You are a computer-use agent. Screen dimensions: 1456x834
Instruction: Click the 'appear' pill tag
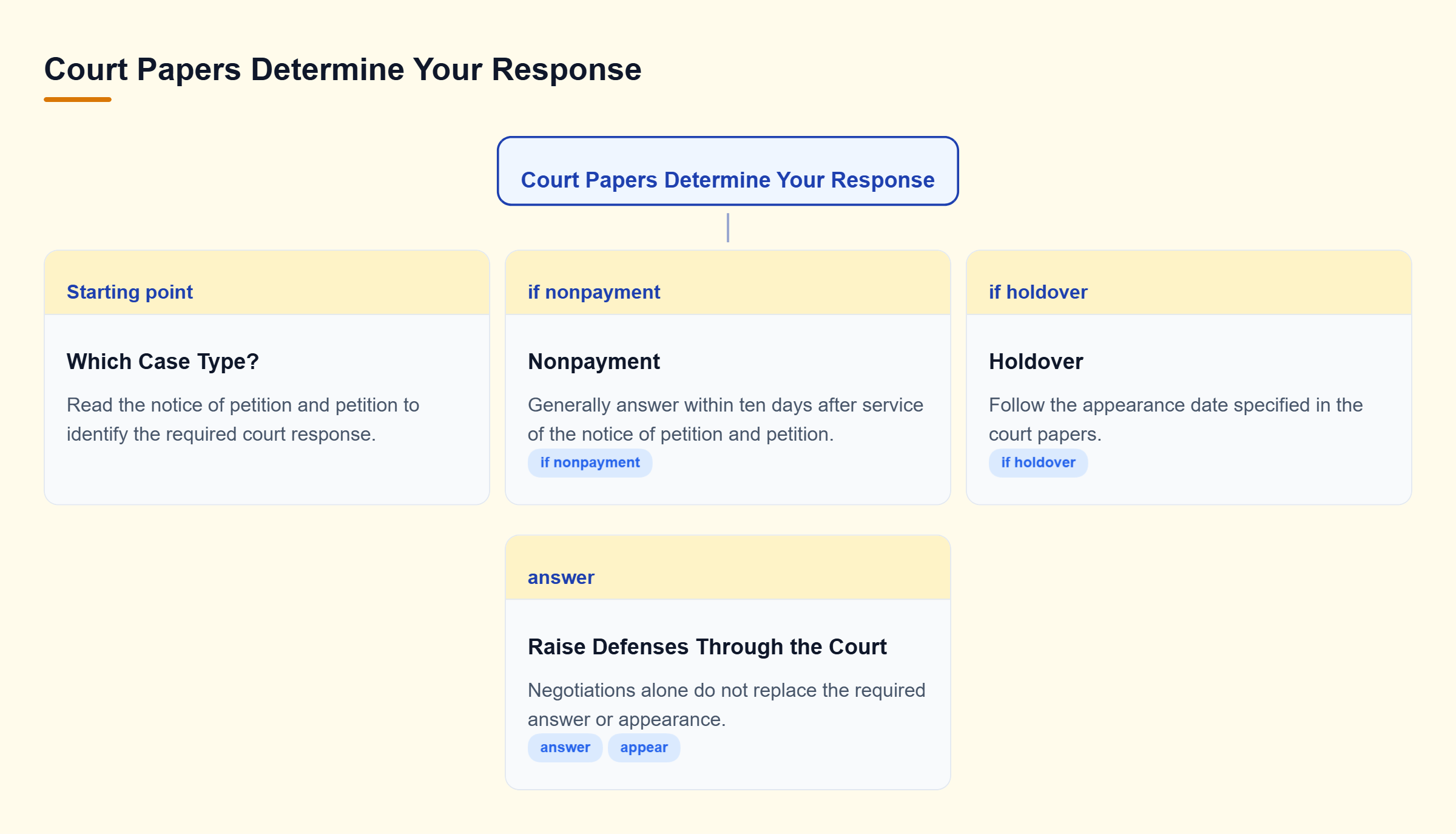click(x=644, y=748)
